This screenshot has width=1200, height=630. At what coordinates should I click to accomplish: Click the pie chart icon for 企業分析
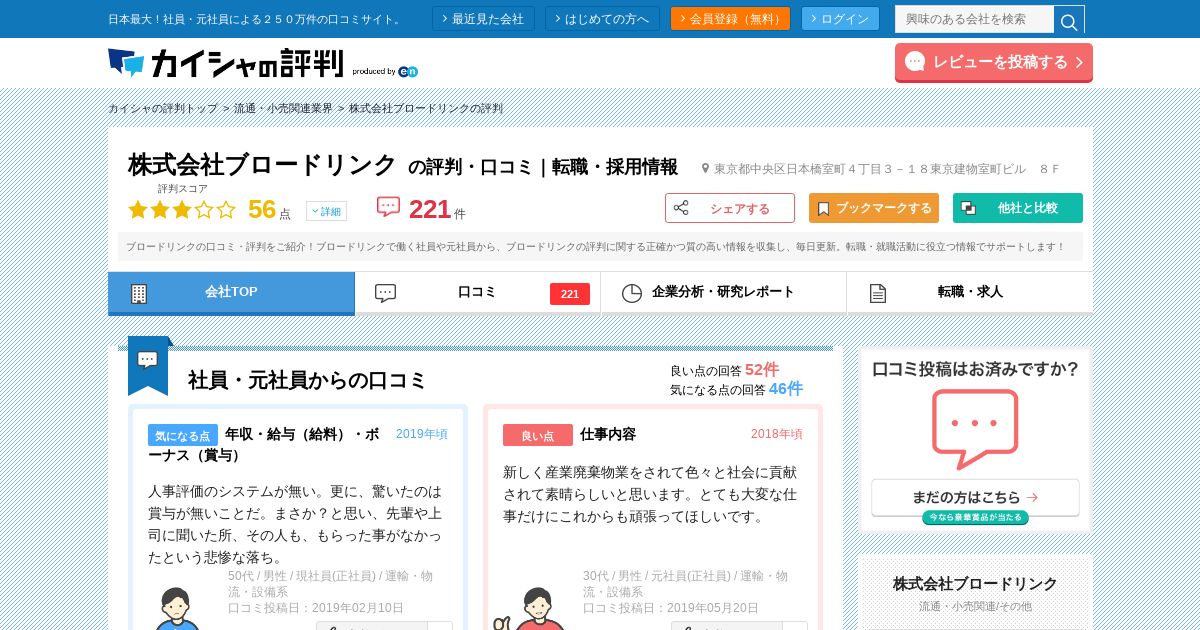631,293
